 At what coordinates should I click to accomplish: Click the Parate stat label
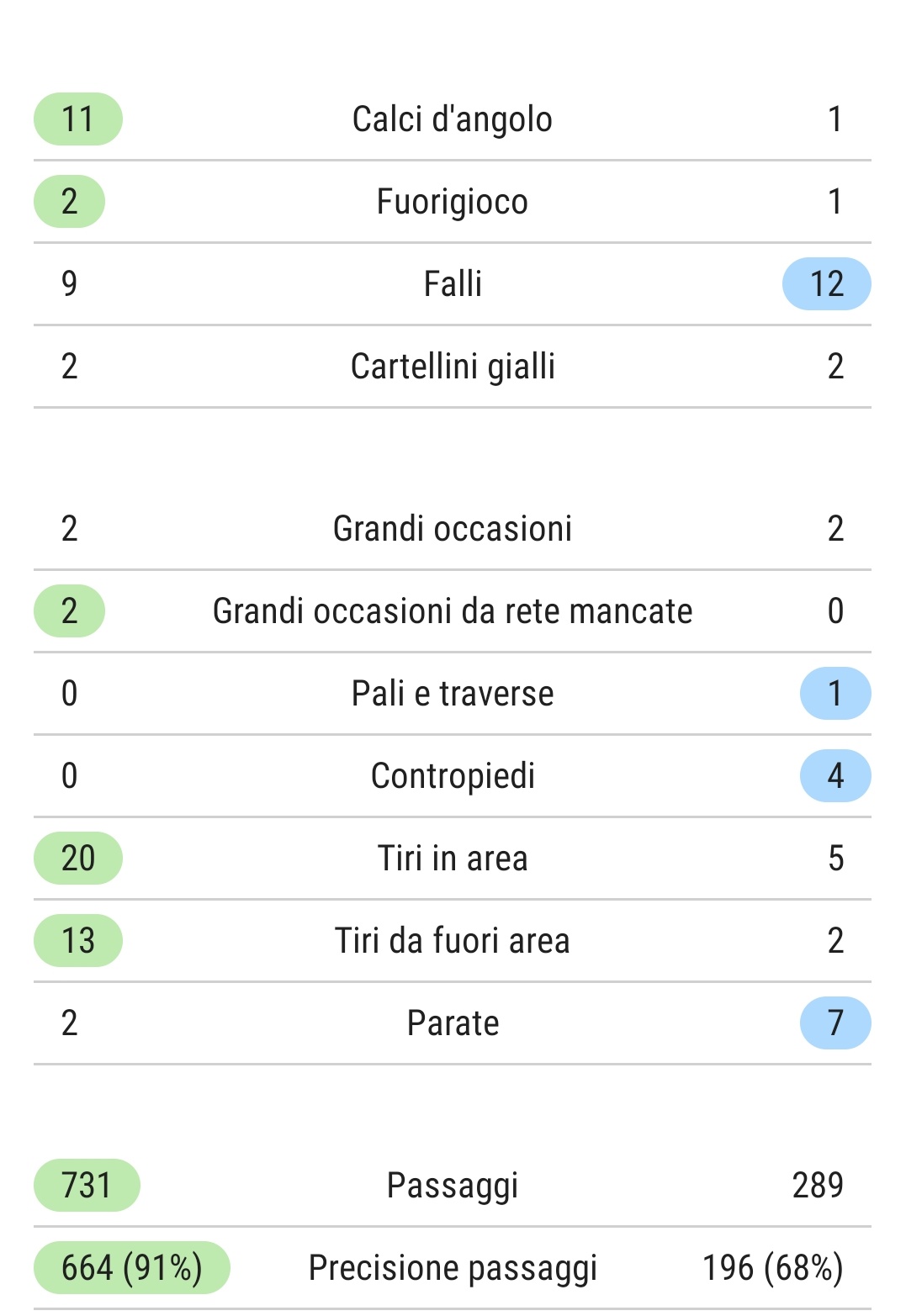[453, 1023]
